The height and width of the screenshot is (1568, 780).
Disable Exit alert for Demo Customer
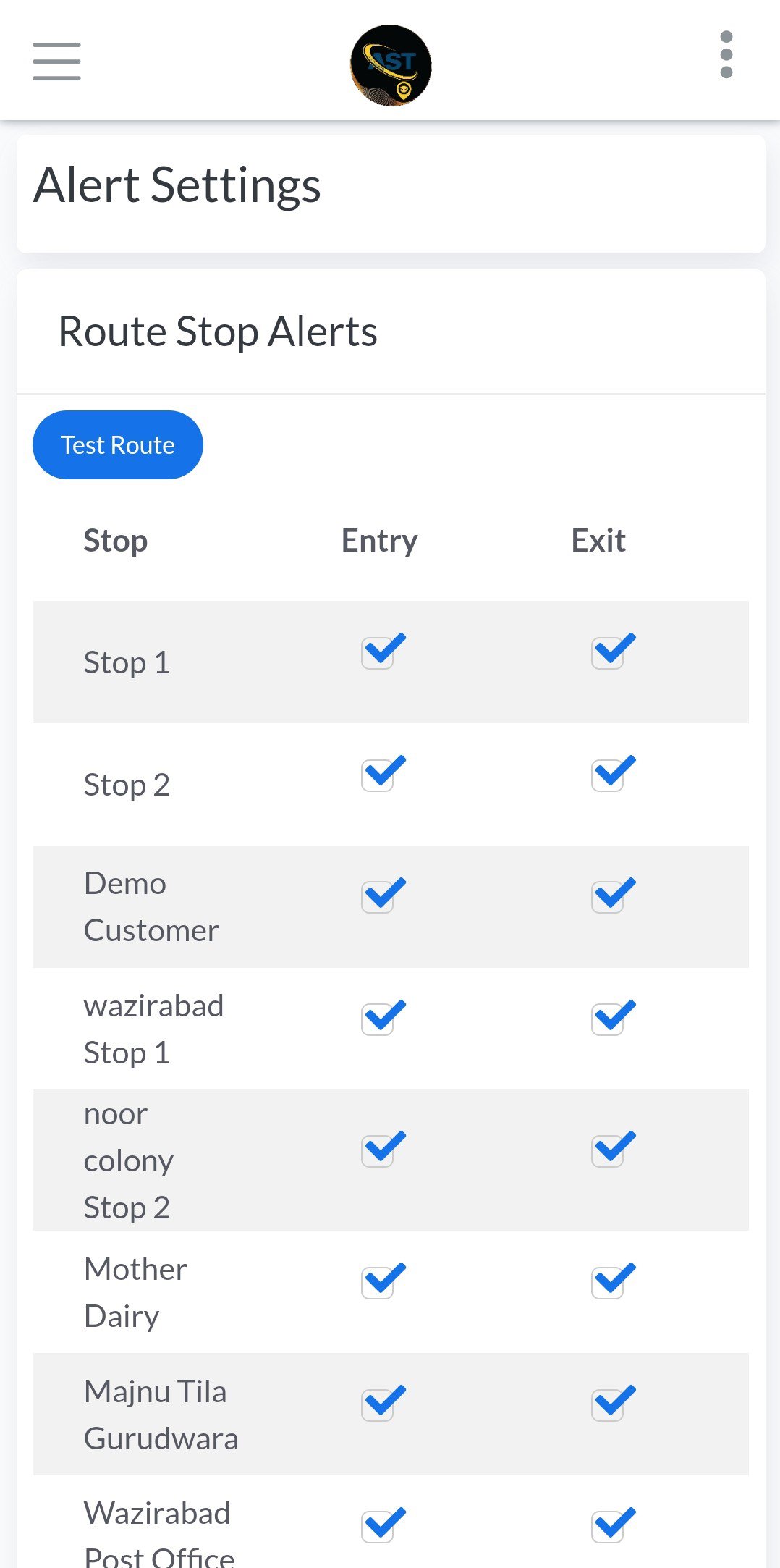[x=608, y=898]
